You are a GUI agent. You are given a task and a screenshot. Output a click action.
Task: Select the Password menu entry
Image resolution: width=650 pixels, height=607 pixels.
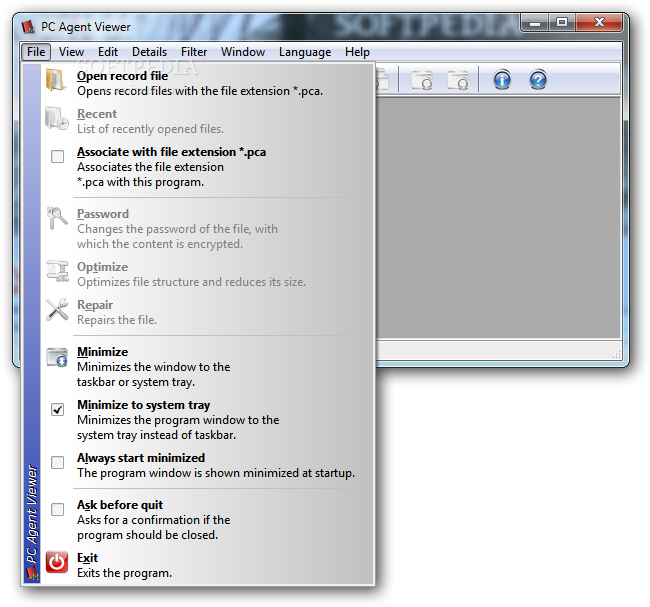(x=207, y=228)
